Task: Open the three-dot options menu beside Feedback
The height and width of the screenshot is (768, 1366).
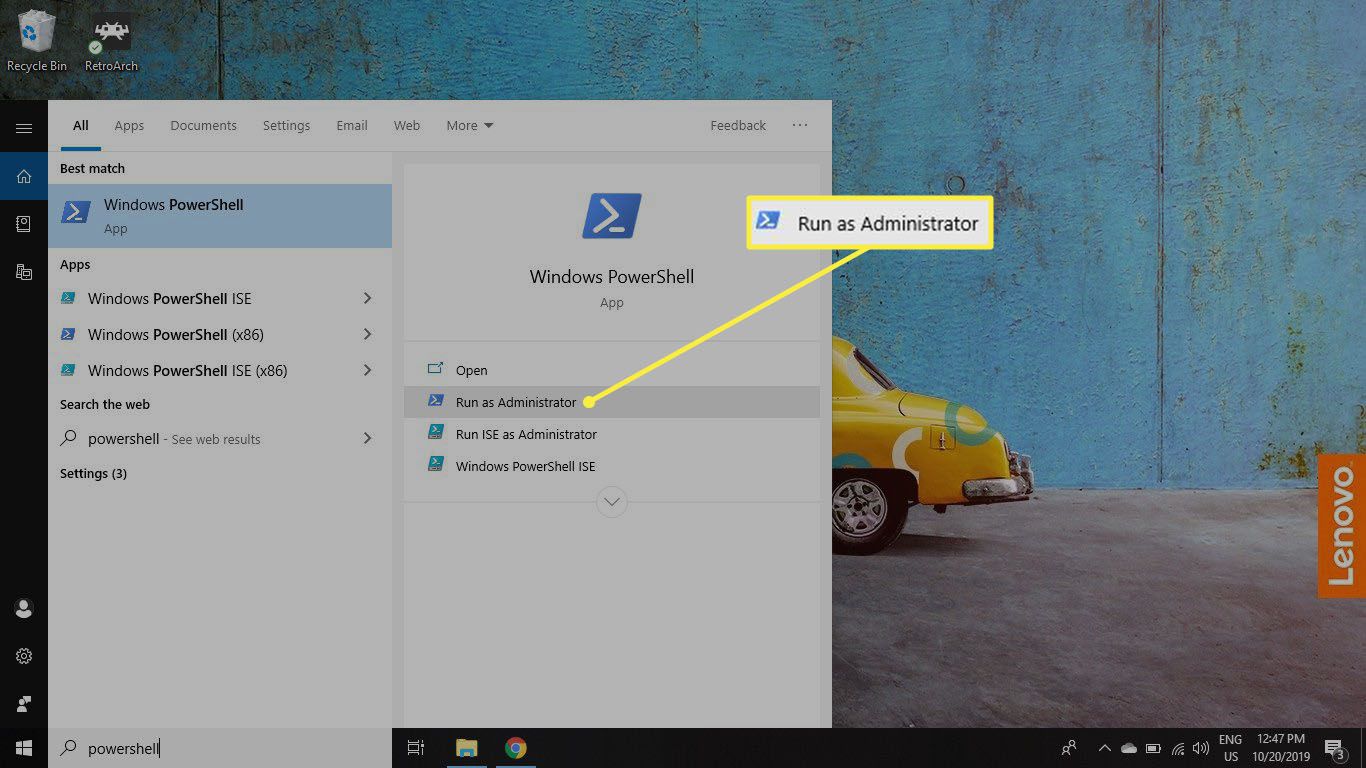Action: pyautogui.click(x=799, y=125)
